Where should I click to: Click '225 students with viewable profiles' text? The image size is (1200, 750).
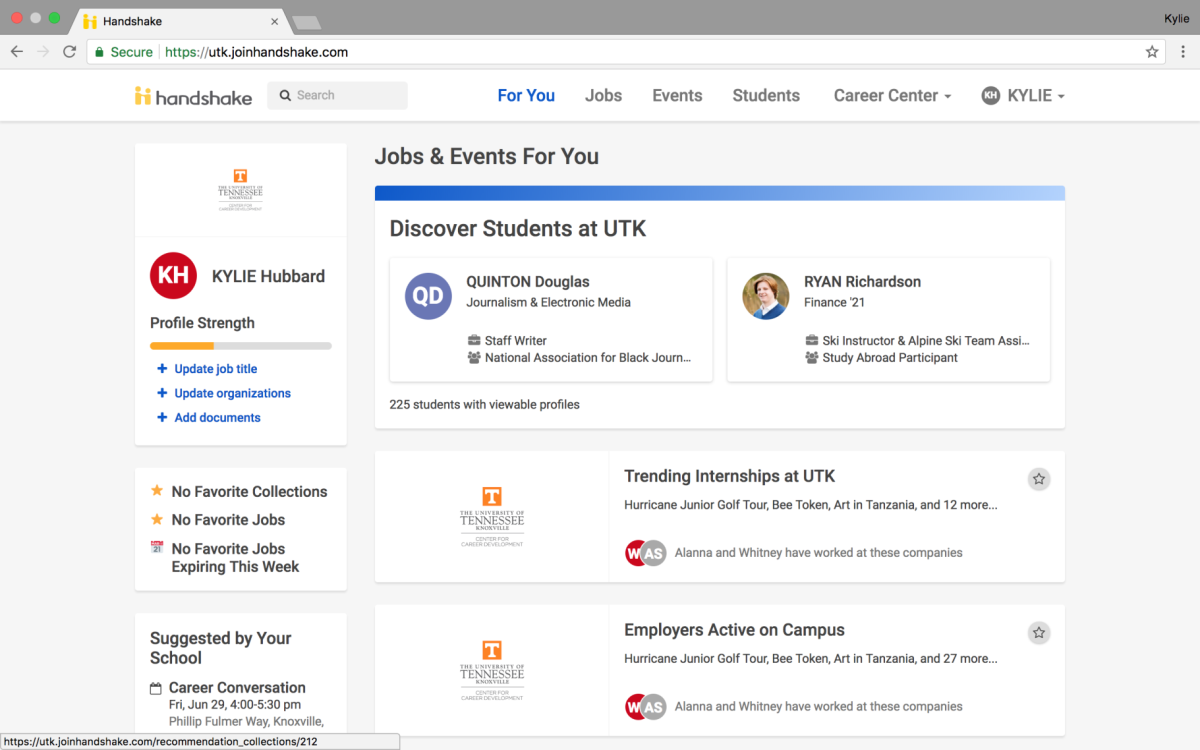click(x=484, y=405)
